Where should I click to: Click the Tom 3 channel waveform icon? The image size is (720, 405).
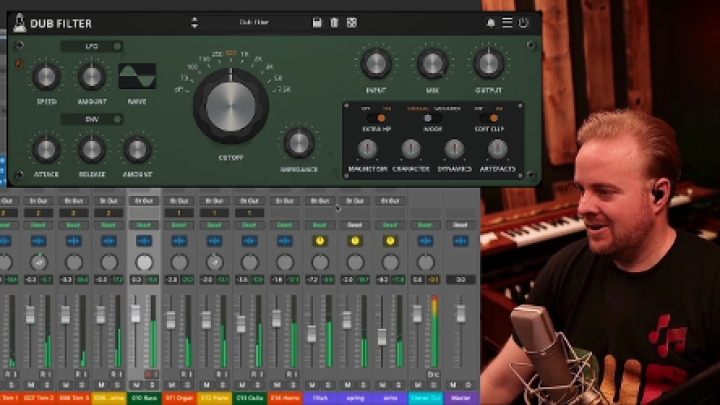coord(73,241)
